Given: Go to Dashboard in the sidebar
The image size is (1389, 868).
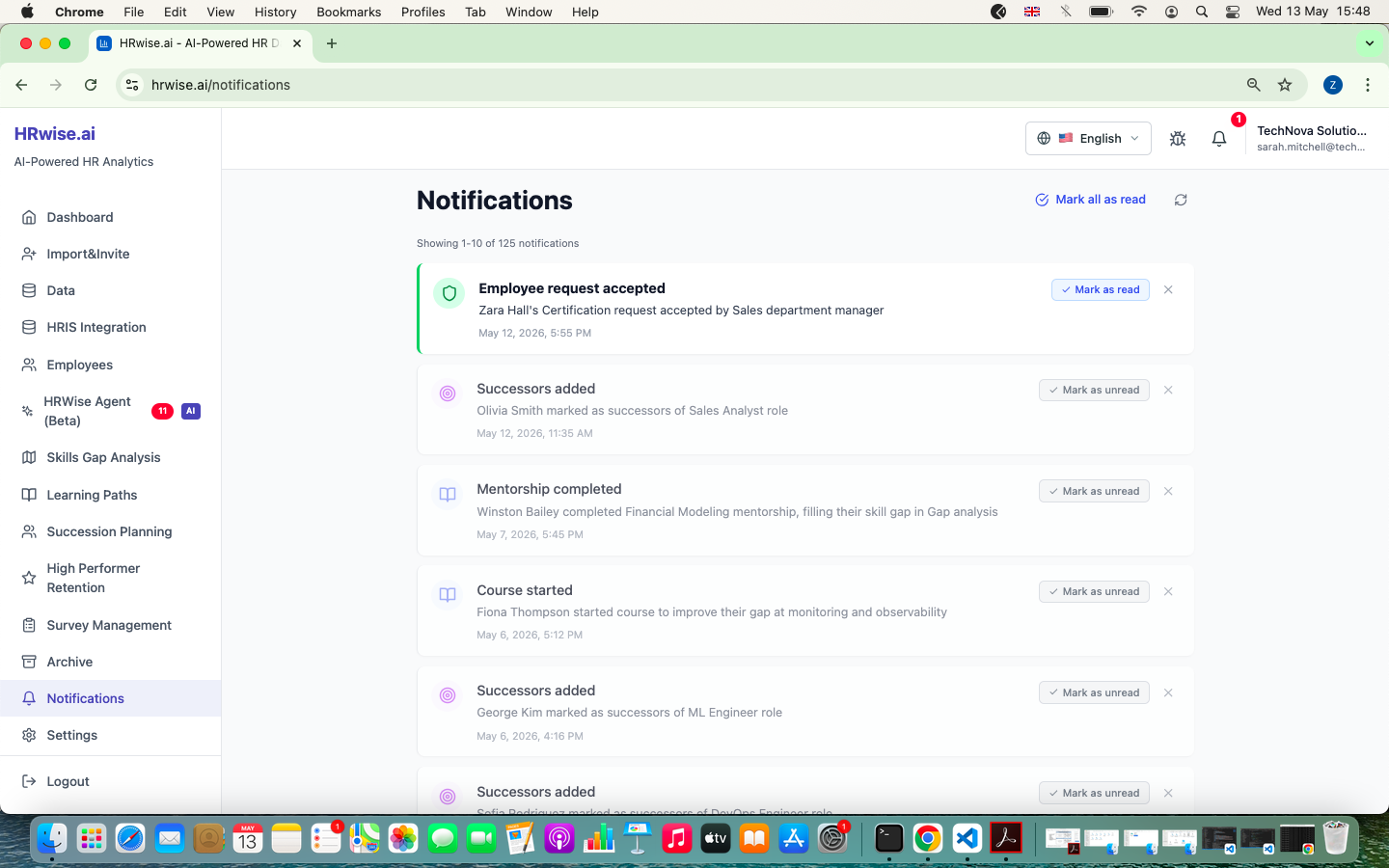Looking at the screenshot, I should pos(110,217).
